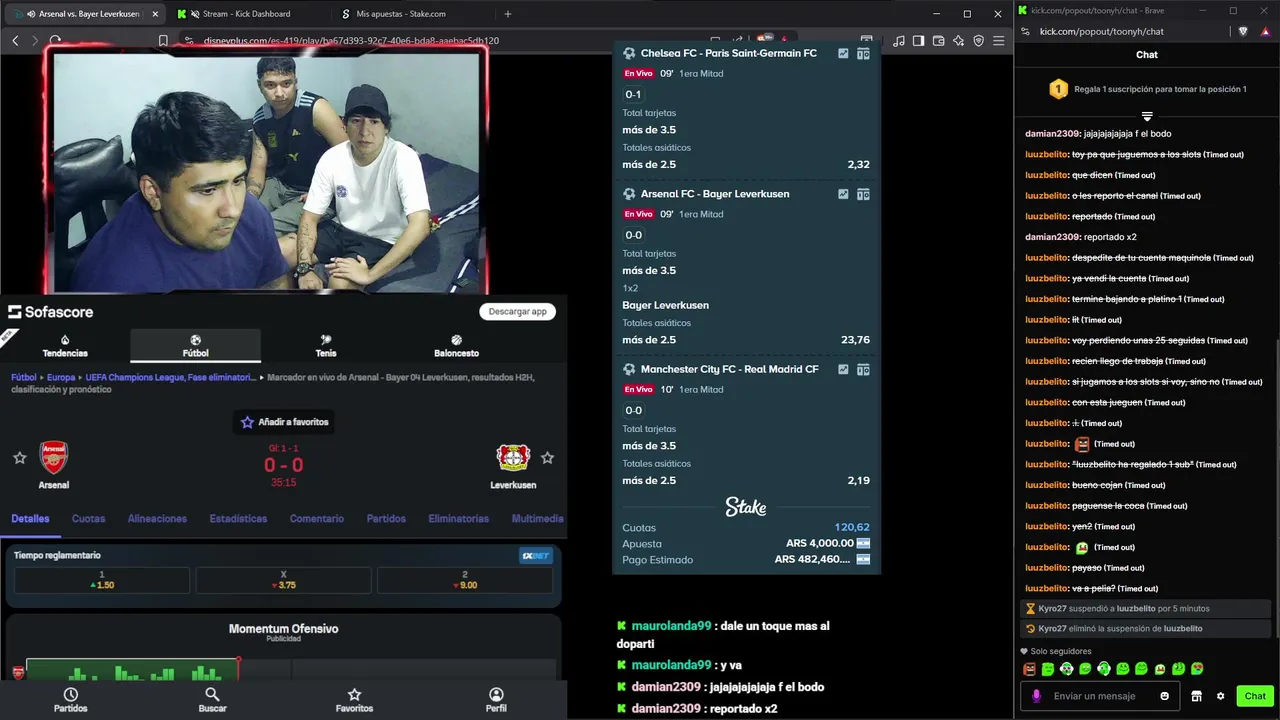Open stats chart for Manchester City - Real Madrid

843,370
